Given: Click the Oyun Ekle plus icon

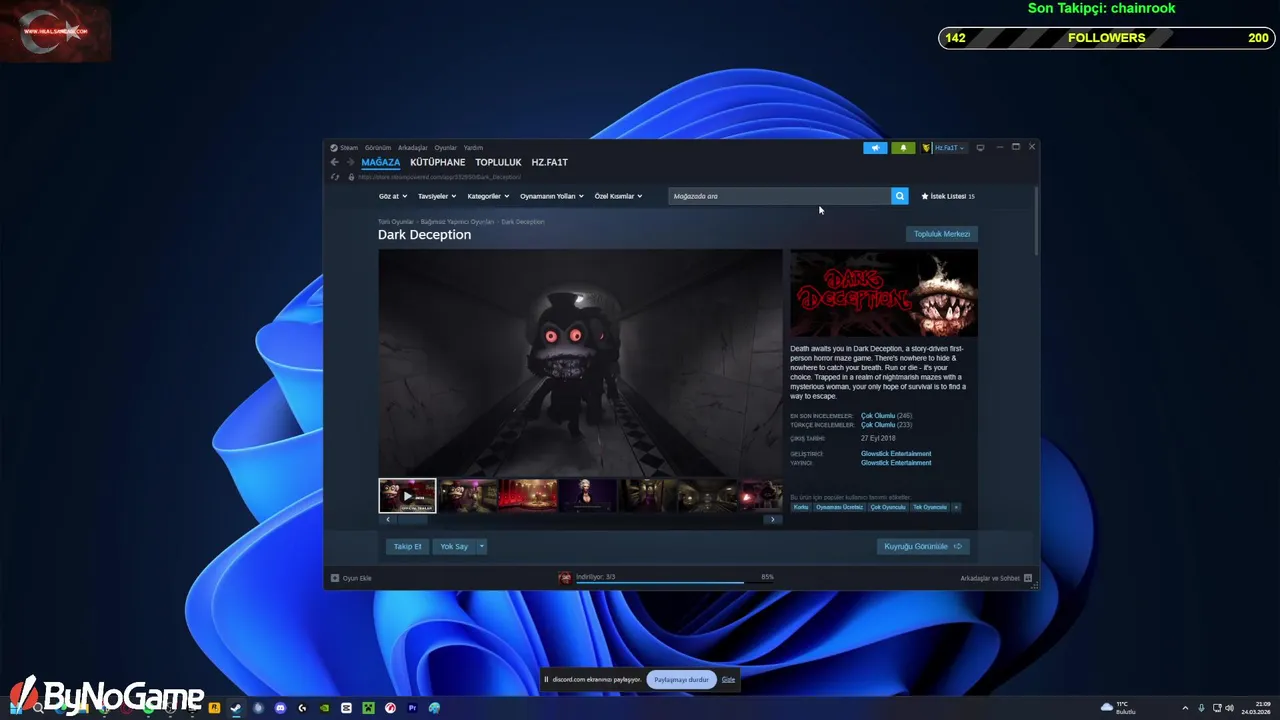Looking at the screenshot, I should [x=335, y=578].
